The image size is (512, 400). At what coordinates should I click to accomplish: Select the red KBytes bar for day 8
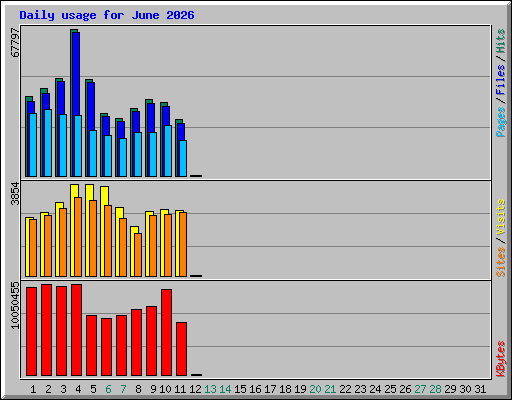136,342
